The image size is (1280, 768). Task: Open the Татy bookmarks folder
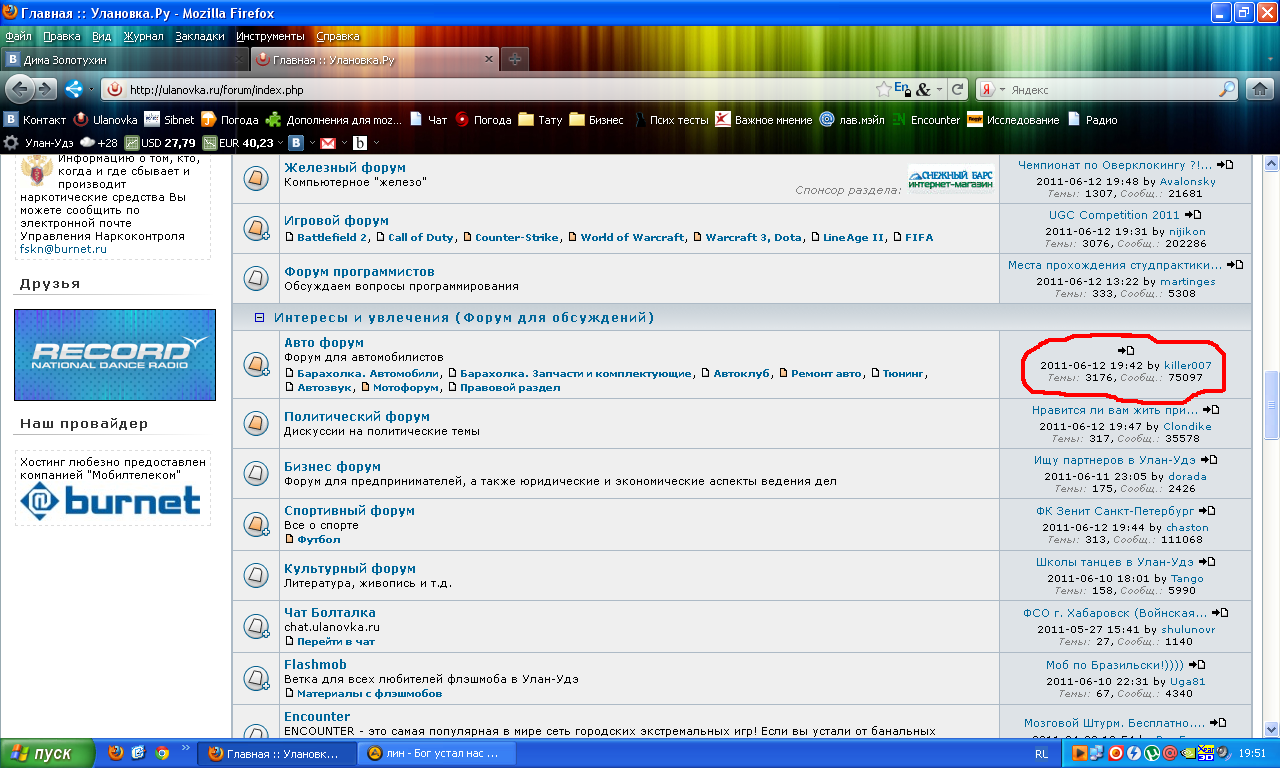click(x=540, y=120)
